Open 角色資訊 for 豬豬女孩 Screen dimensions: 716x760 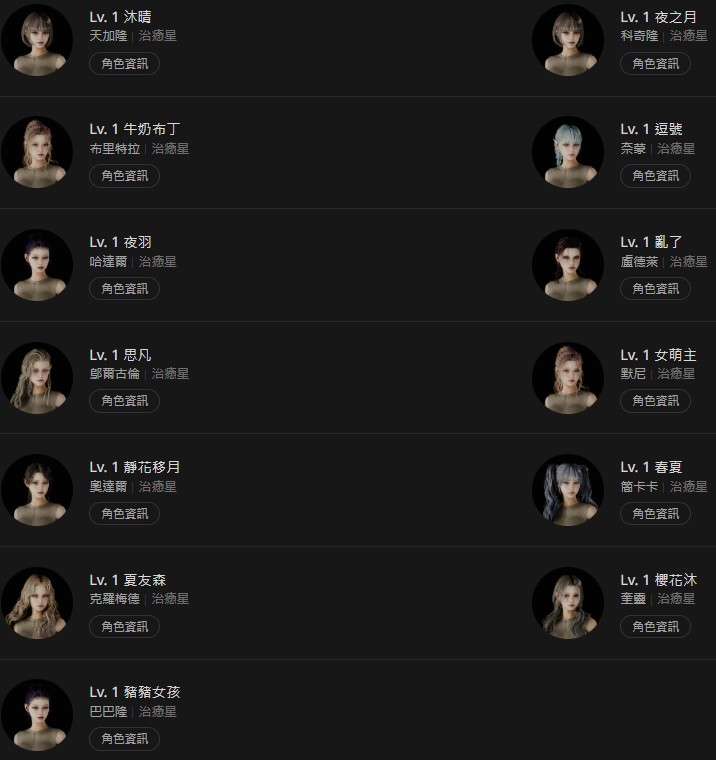click(124, 738)
